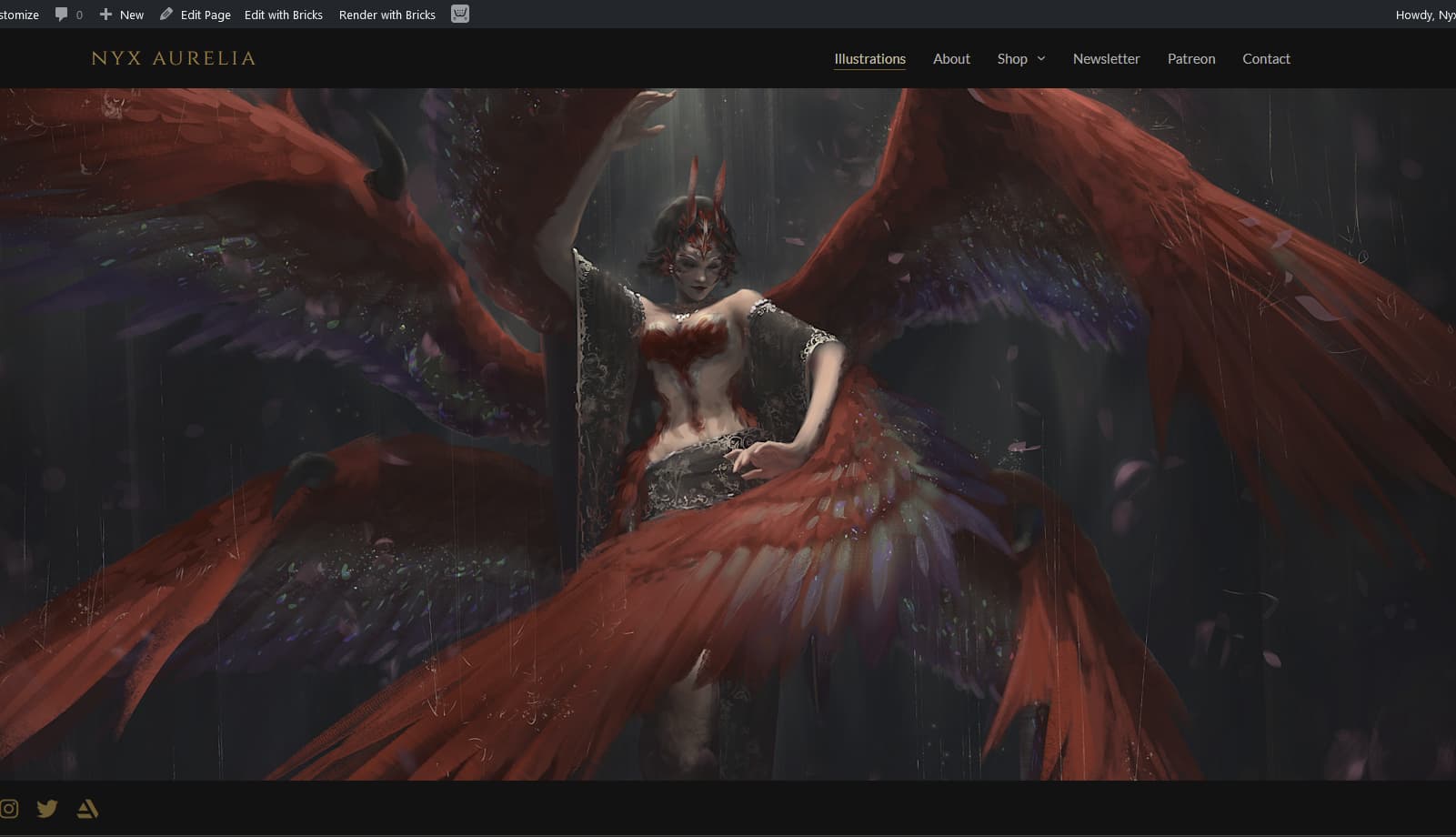Click the comment count 0
This screenshot has width=1456, height=837.
click(79, 15)
